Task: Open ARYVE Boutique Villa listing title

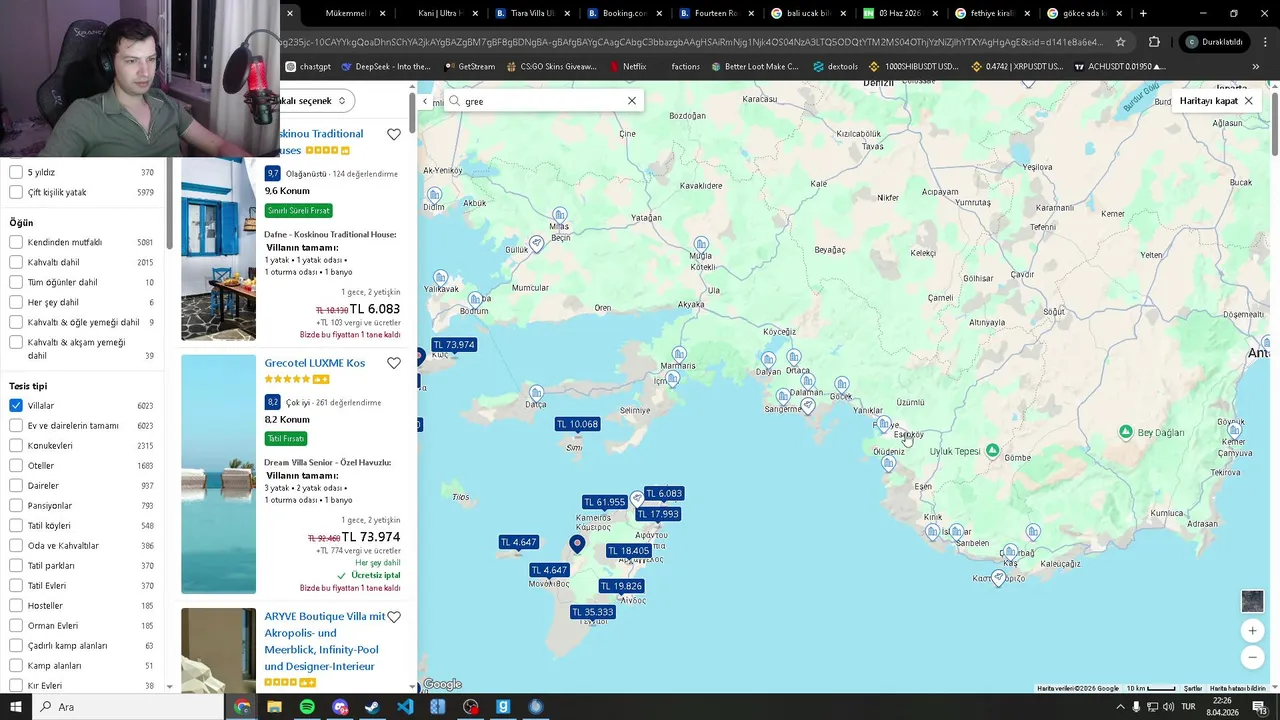Action: [x=324, y=641]
